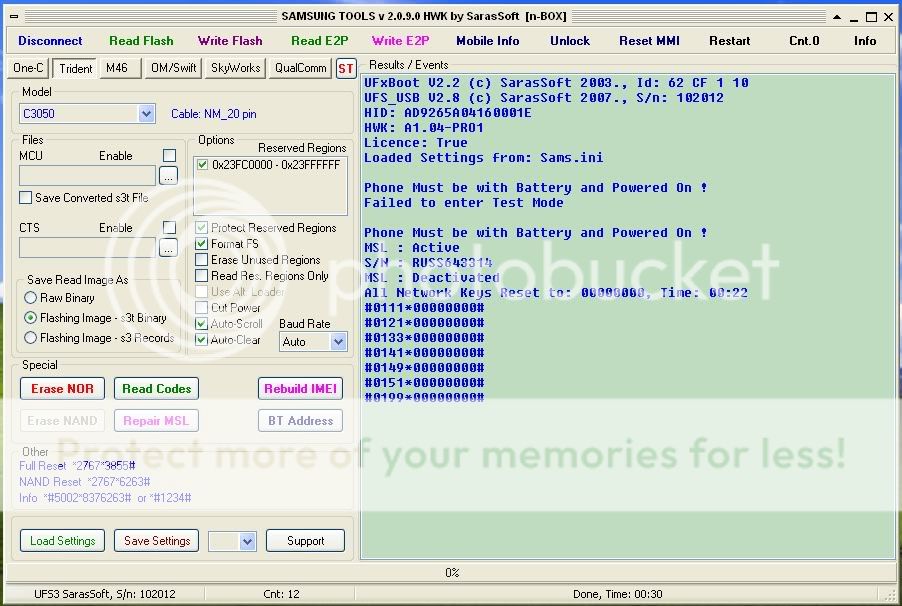Browse for MCU file with ellipsis button

(x=168, y=176)
